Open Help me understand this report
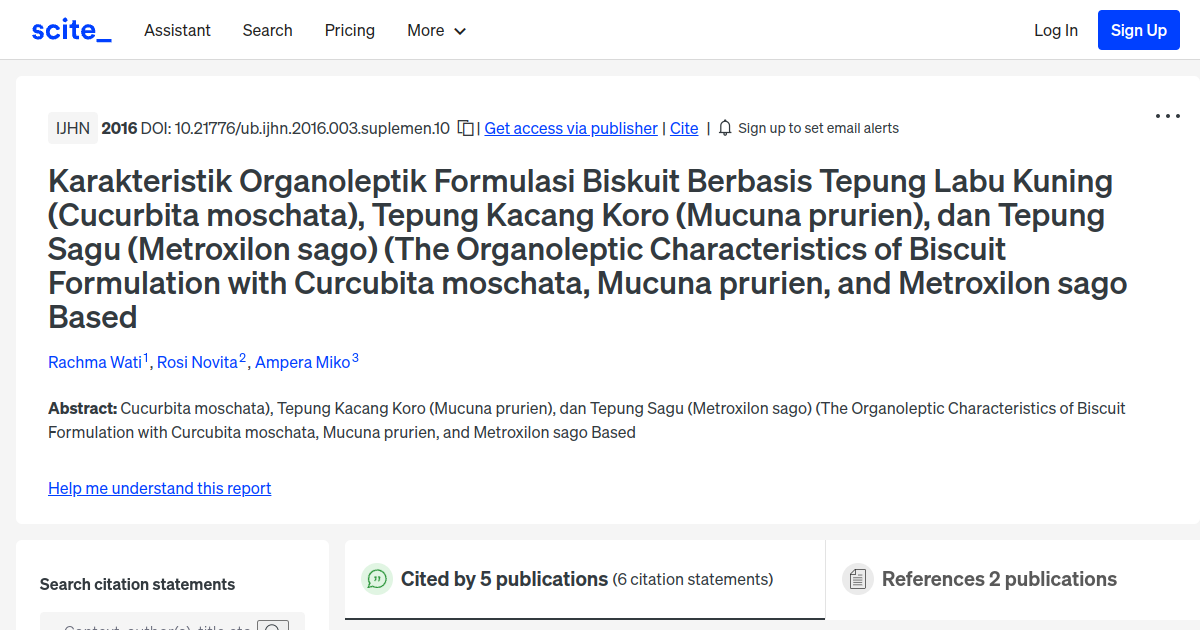Image resolution: width=1200 pixels, height=630 pixels. click(159, 488)
